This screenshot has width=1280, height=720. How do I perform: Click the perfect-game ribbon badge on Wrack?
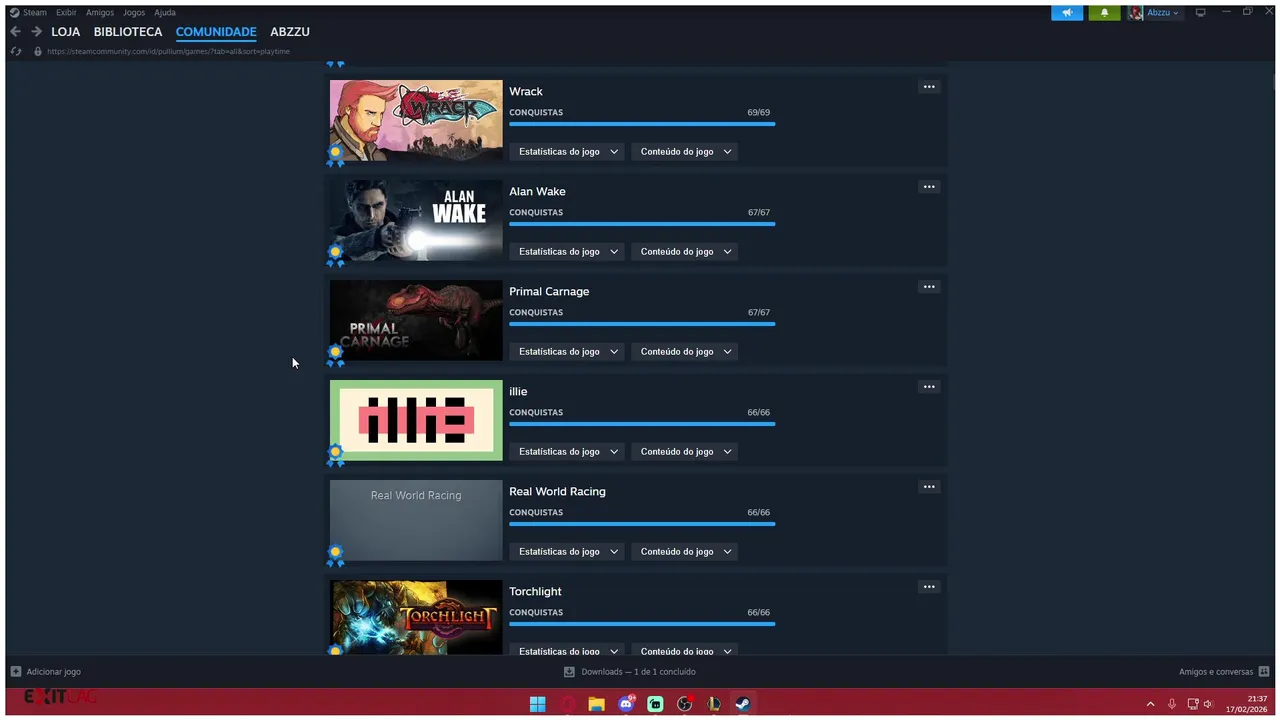[335, 155]
